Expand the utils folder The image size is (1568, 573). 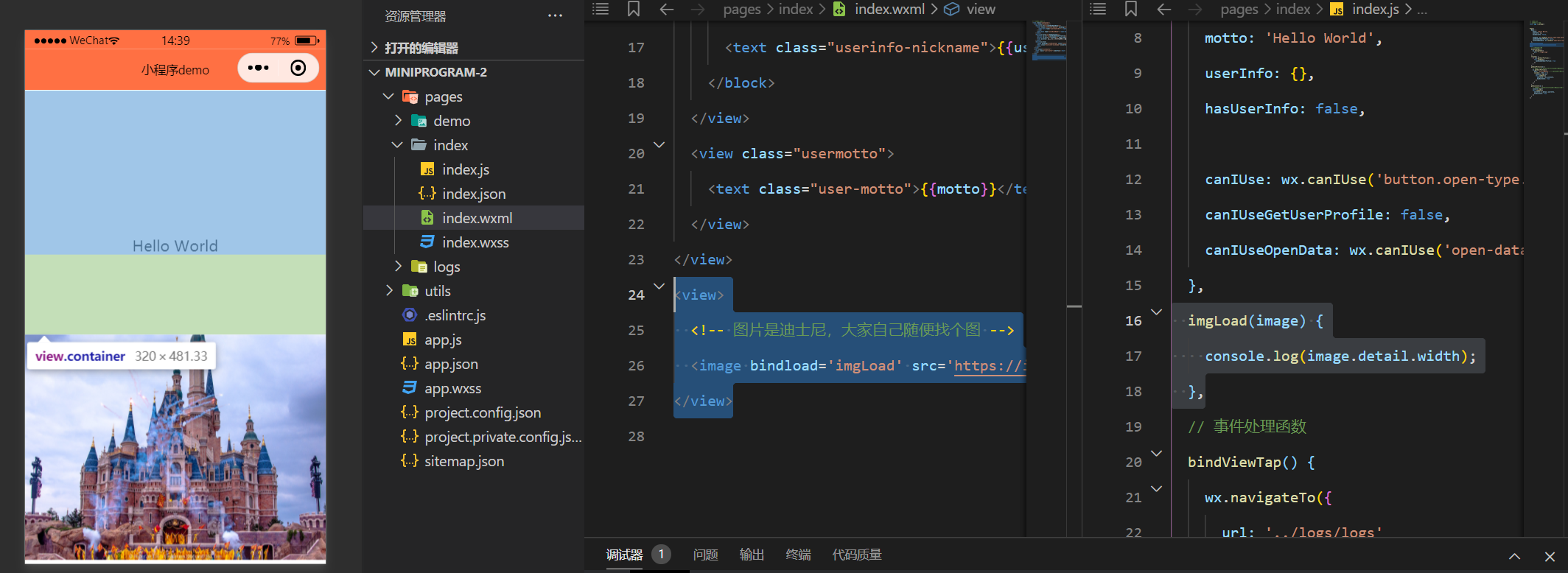point(389,290)
